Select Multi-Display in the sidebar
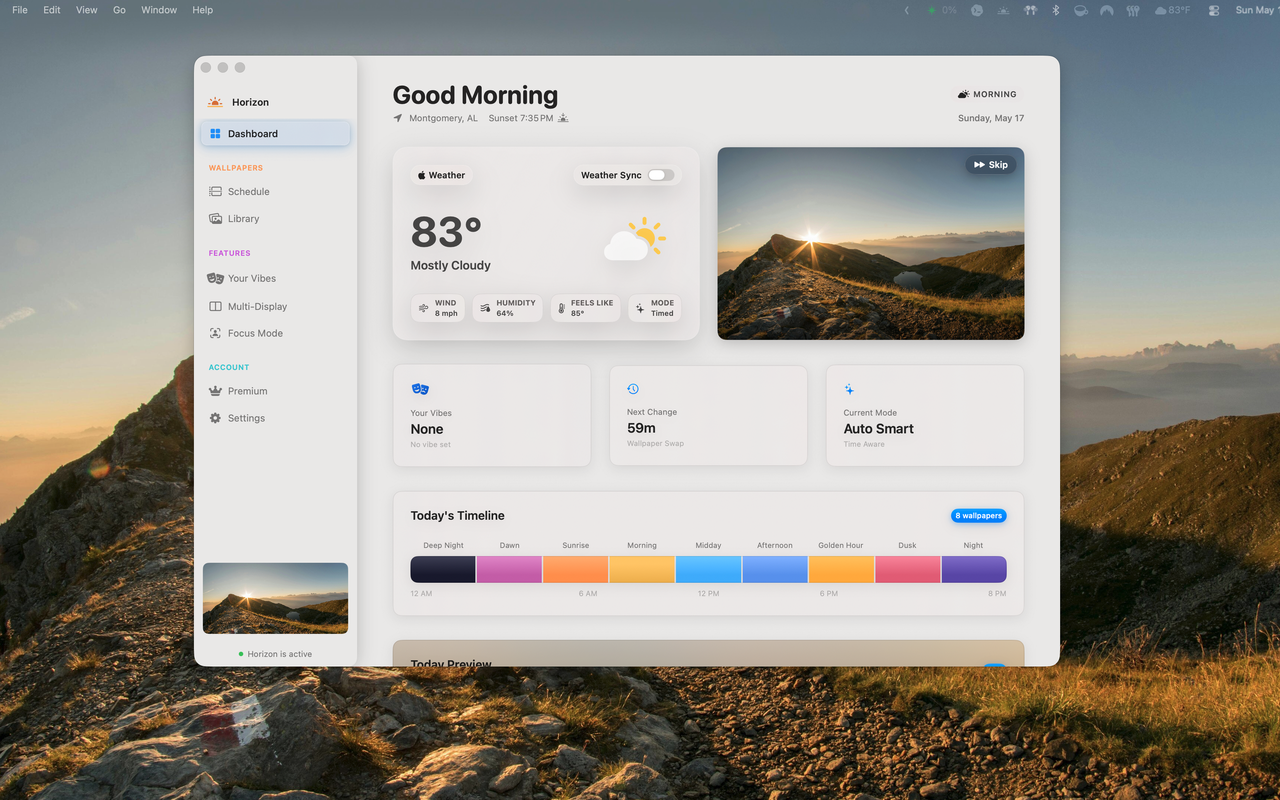The height and width of the screenshot is (800, 1280). [x=275, y=306]
